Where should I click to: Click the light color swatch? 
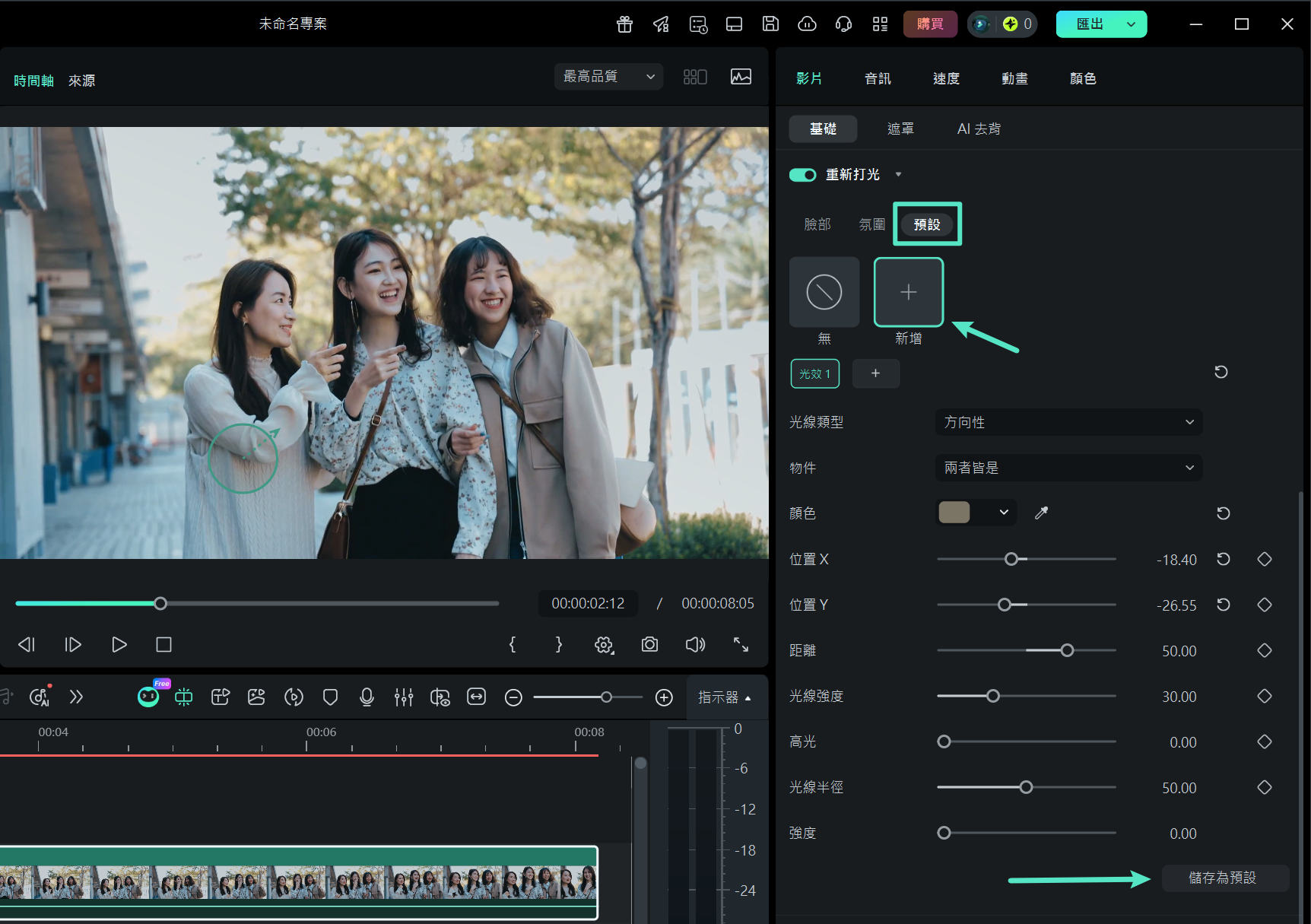954,513
